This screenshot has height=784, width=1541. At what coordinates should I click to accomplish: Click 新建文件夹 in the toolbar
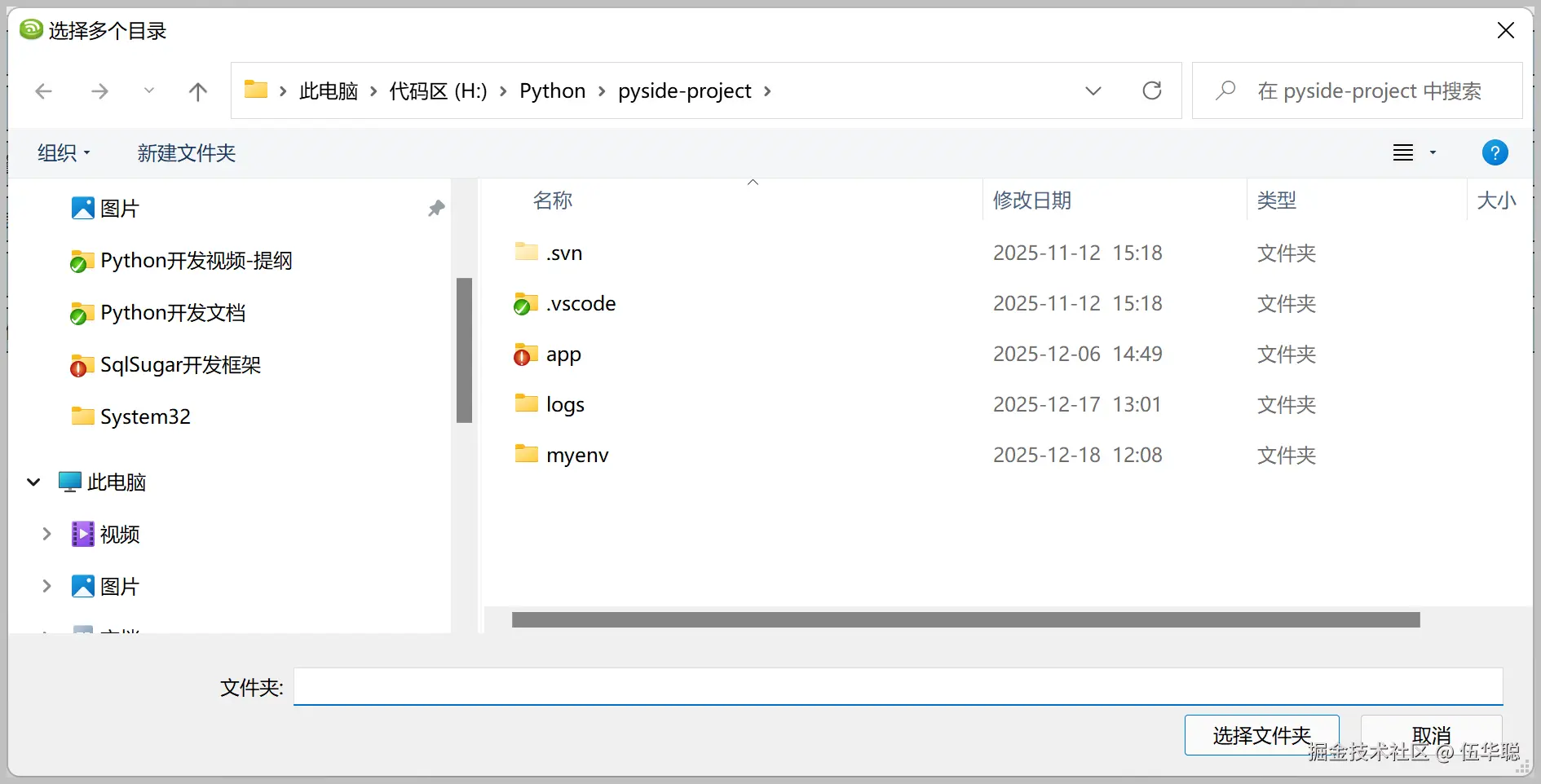pyautogui.click(x=186, y=153)
